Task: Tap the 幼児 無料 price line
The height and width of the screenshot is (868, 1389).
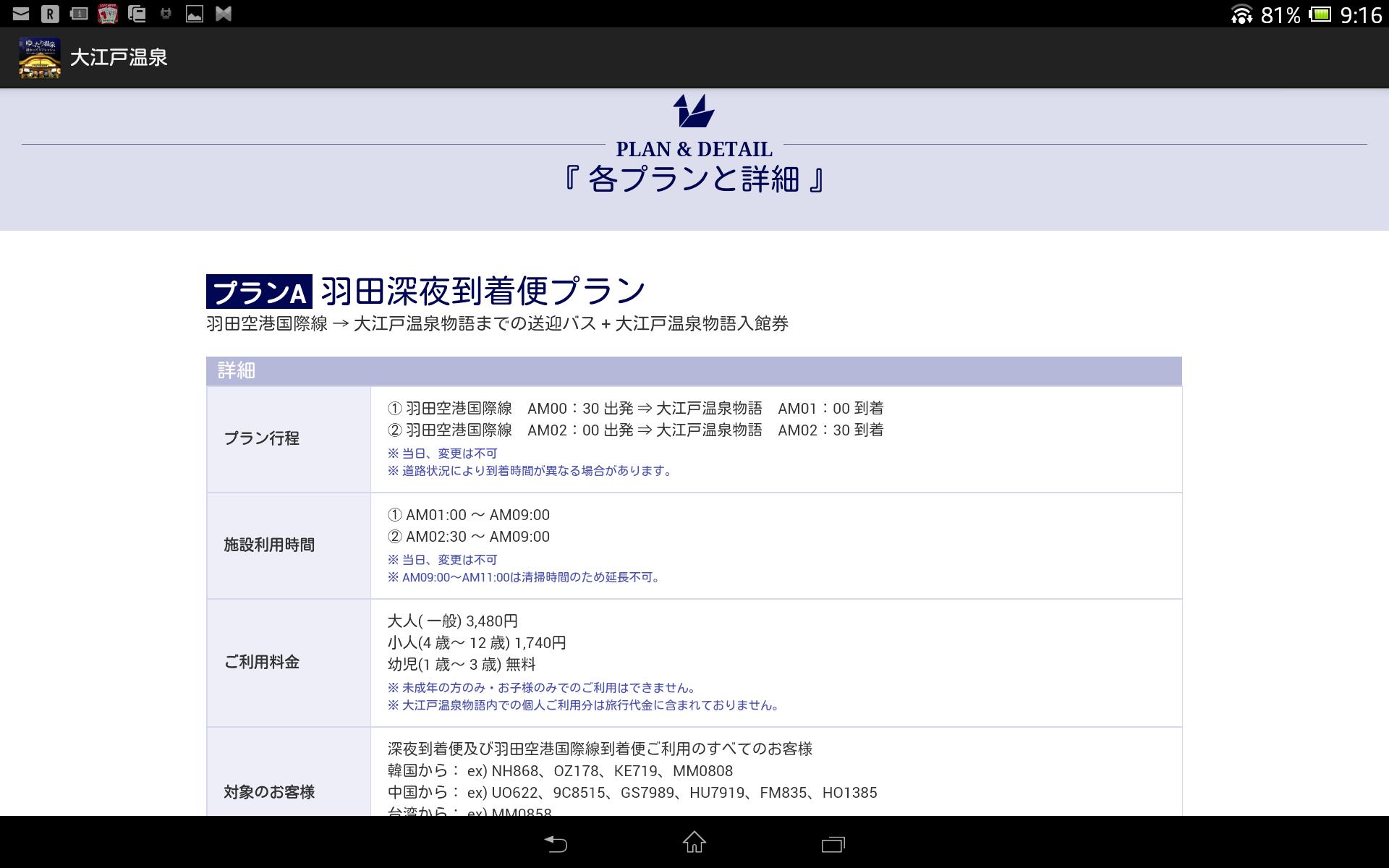Action: coord(462,665)
